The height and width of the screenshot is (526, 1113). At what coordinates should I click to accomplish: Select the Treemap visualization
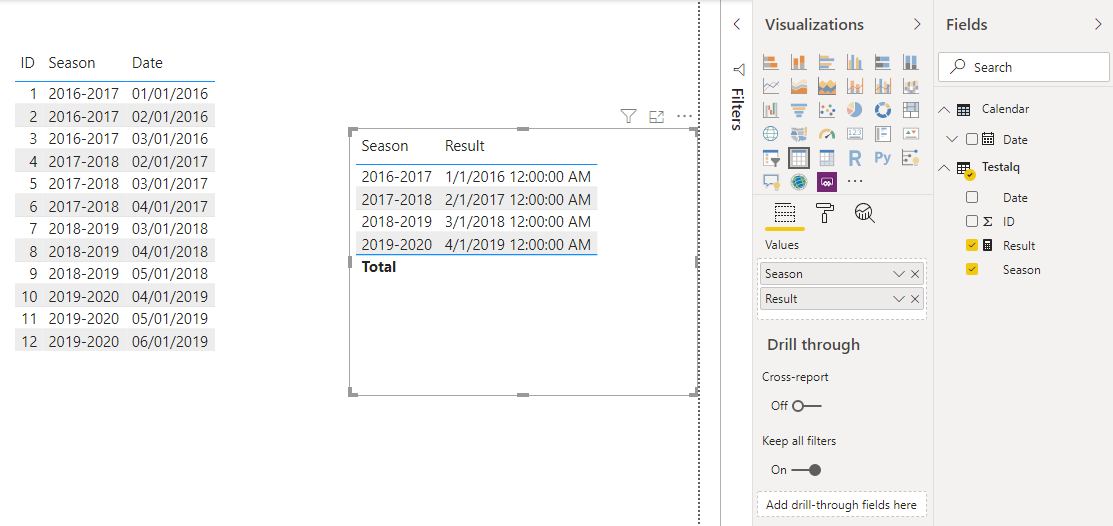pyautogui.click(x=911, y=110)
